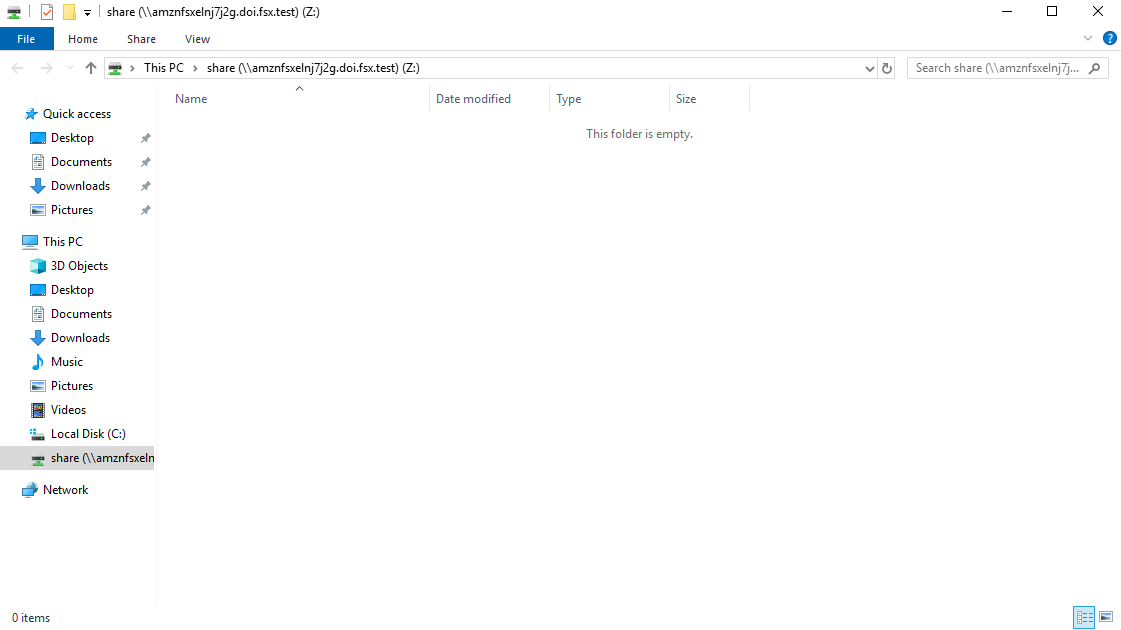Open the Music folder

(66, 362)
